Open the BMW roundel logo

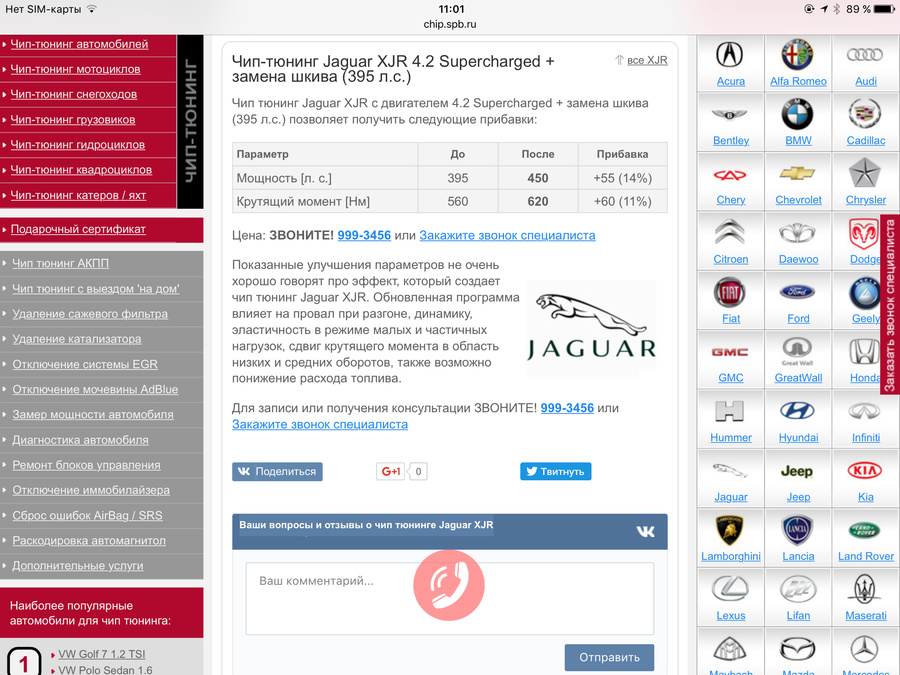tap(797, 114)
